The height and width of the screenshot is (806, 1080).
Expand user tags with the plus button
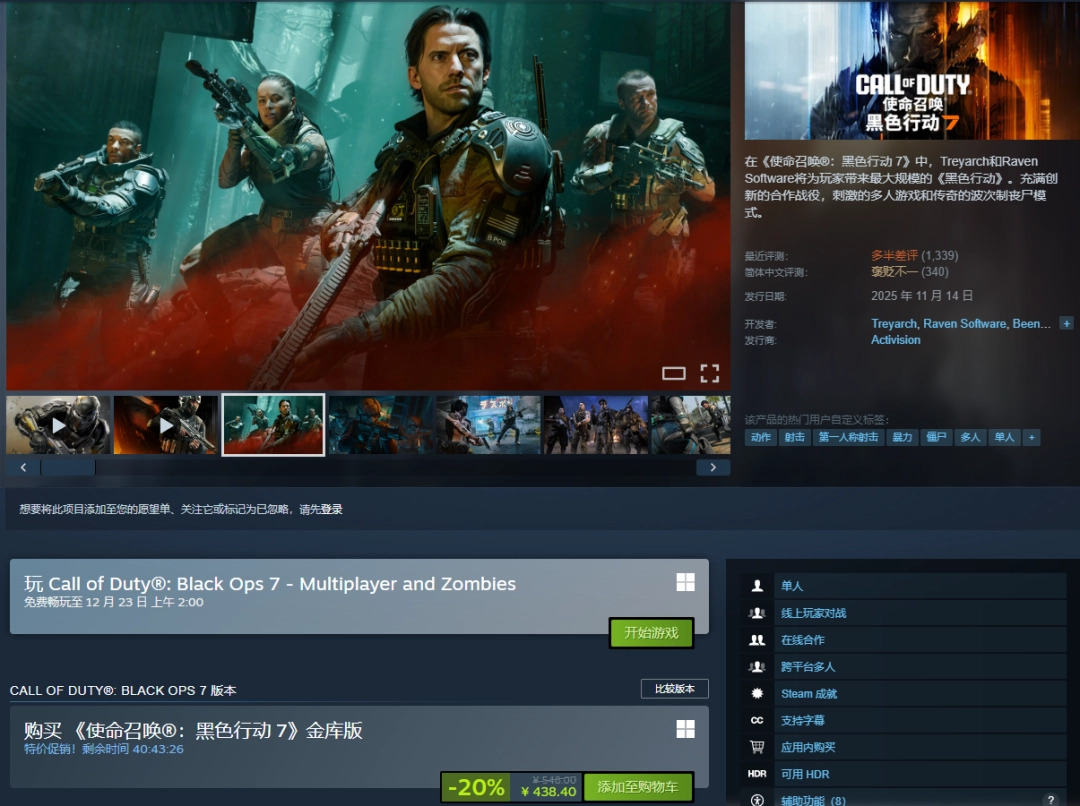(x=1031, y=437)
